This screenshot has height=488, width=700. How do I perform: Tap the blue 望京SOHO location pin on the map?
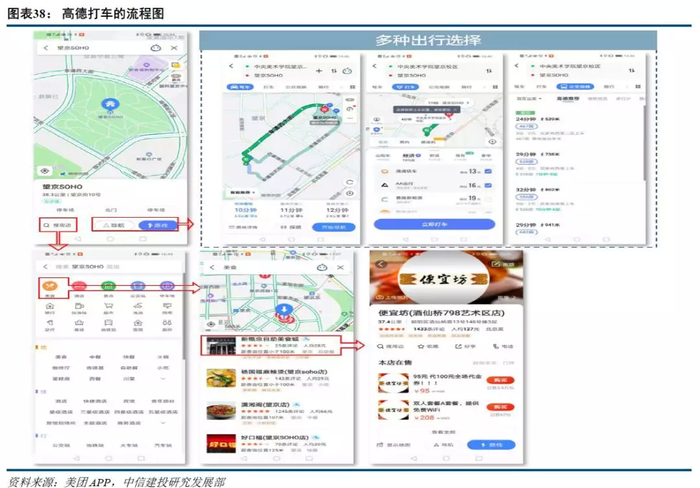pos(109,105)
